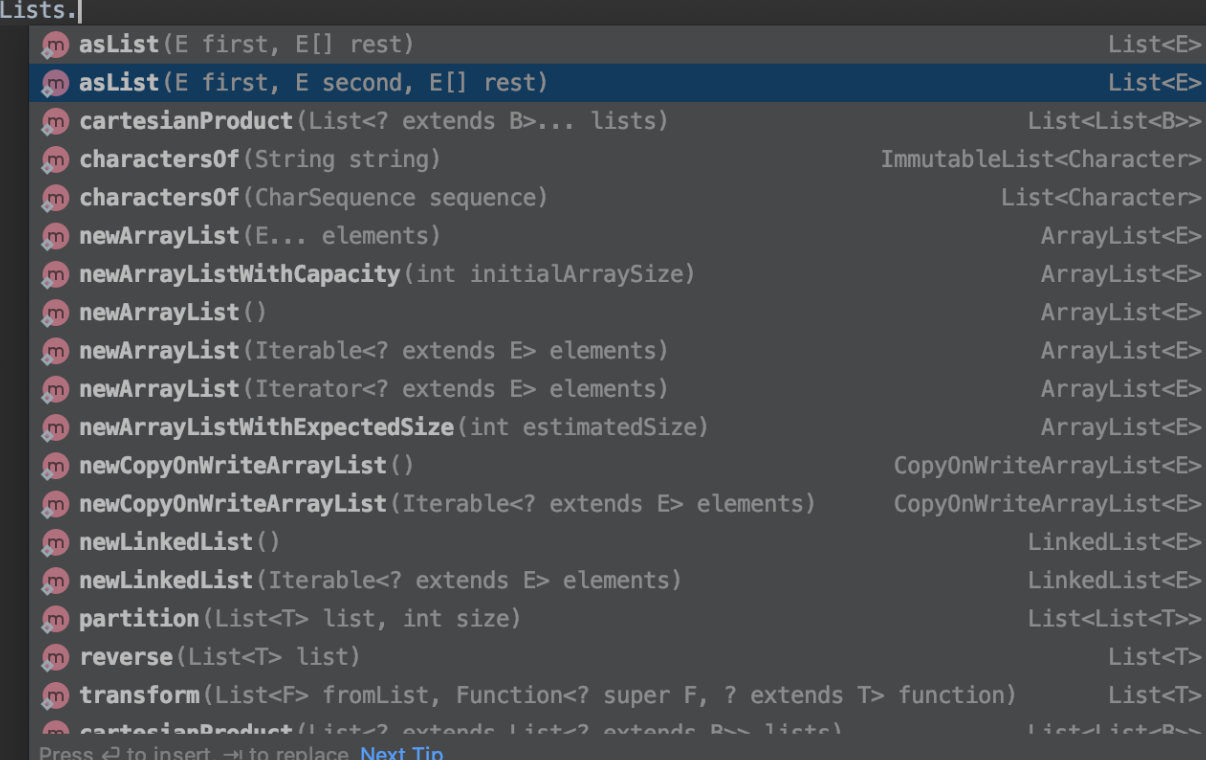Place cursor after "Lists." in editor

coord(78,12)
